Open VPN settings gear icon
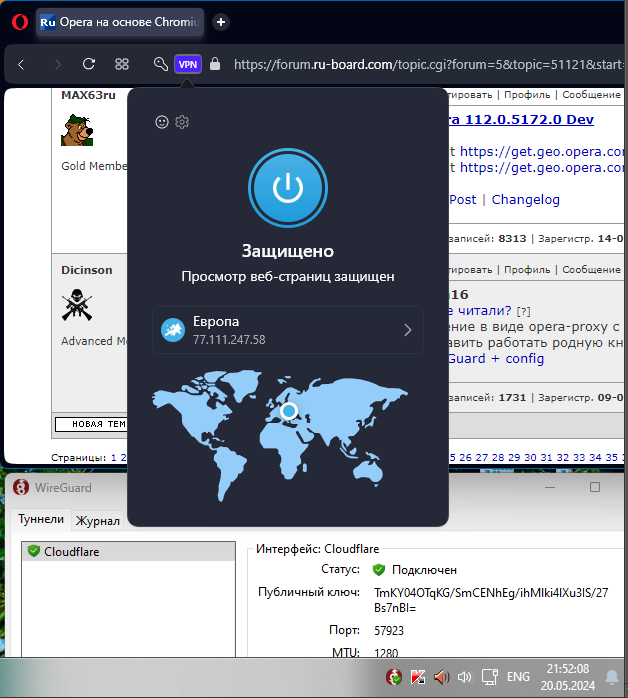The height and width of the screenshot is (698, 628). [x=182, y=122]
